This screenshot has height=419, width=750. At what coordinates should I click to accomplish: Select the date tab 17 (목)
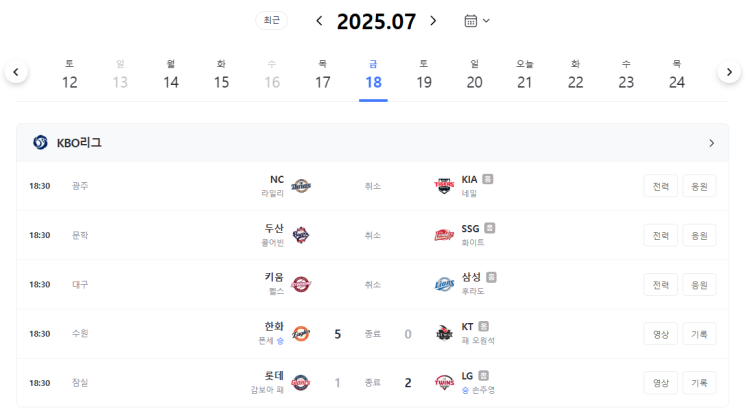pos(323,76)
